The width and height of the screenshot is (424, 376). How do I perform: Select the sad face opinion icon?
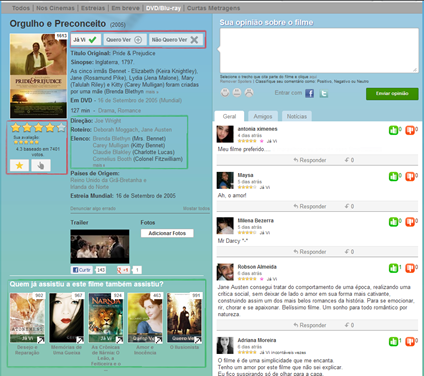click(249, 92)
